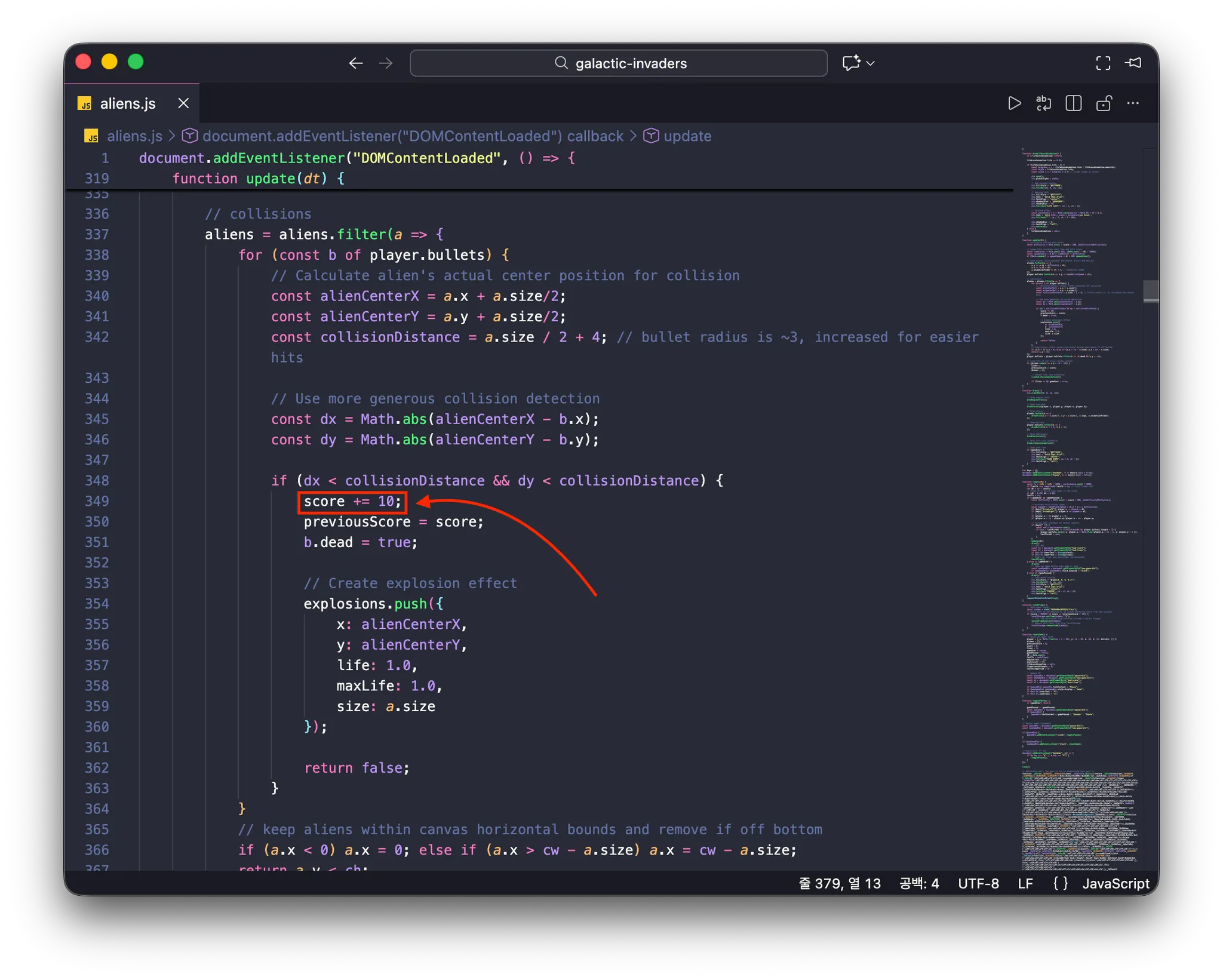This screenshot has width=1223, height=980.
Task: Close the aliens.js tab
Action: tap(183, 103)
